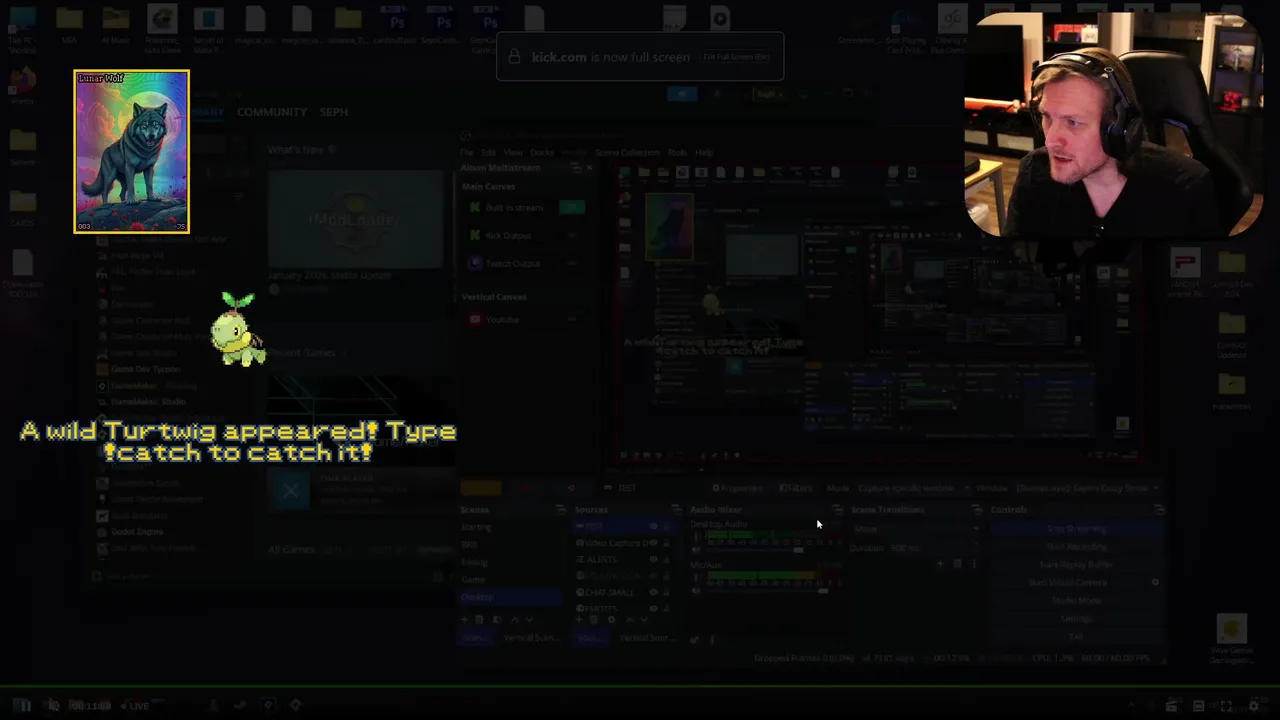The height and width of the screenshot is (720, 1280).
Task: Remove selected source with Sources trash icon
Action: coord(594,620)
